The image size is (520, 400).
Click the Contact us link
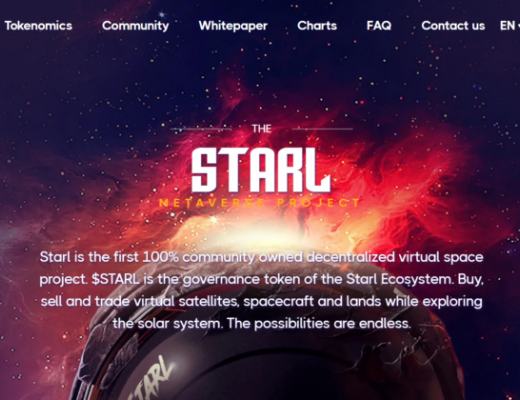click(x=453, y=26)
